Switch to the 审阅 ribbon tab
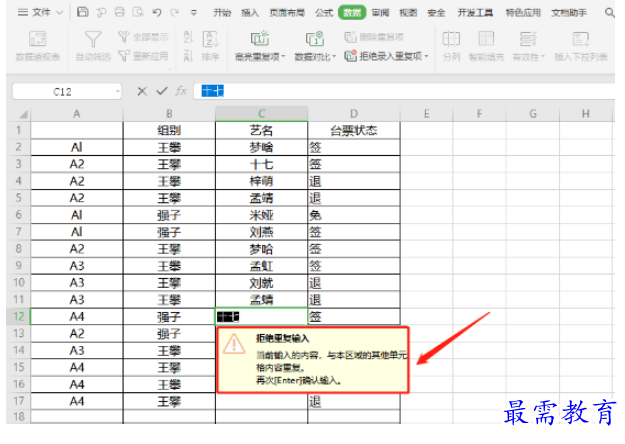Screen dimensions: 625x444 pyautogui.click(x=380, y=13)
